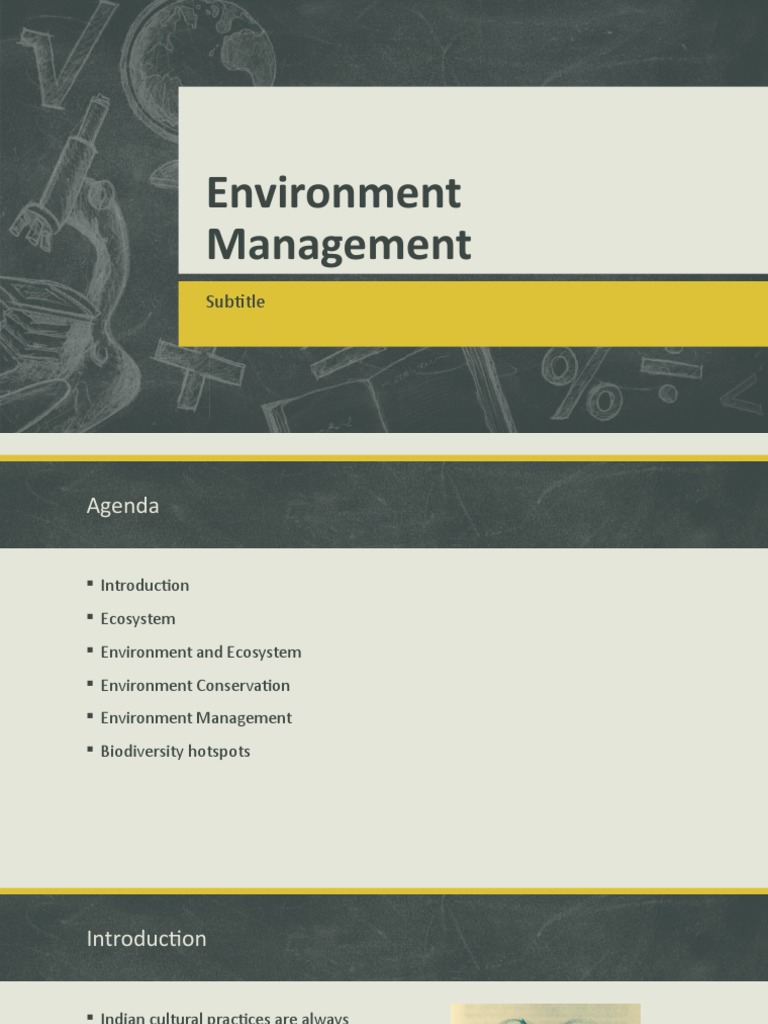Click the "Introduction" slide heading
The width and height of the screenshot is (768, 1024).
pos(146,938)
